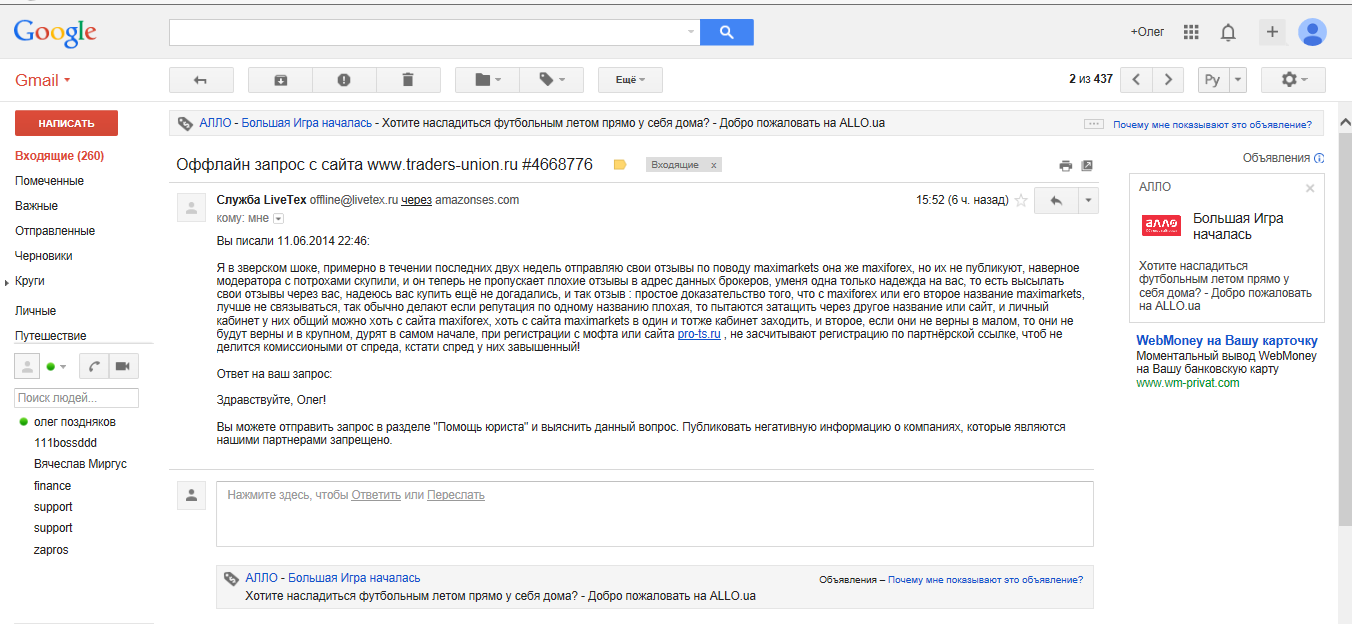1352x624 pixels.
Task: Print the email with printer icon
Action: tap(1066, 165)
